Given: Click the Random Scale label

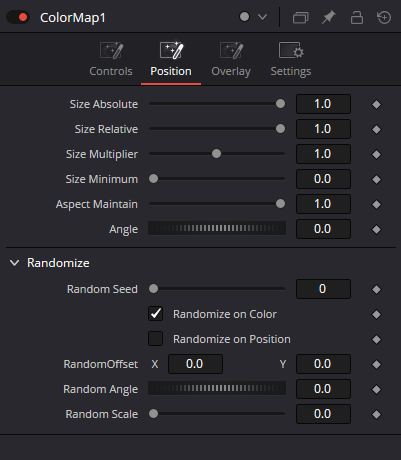Looking at the screenshot, I should point(102,414).
